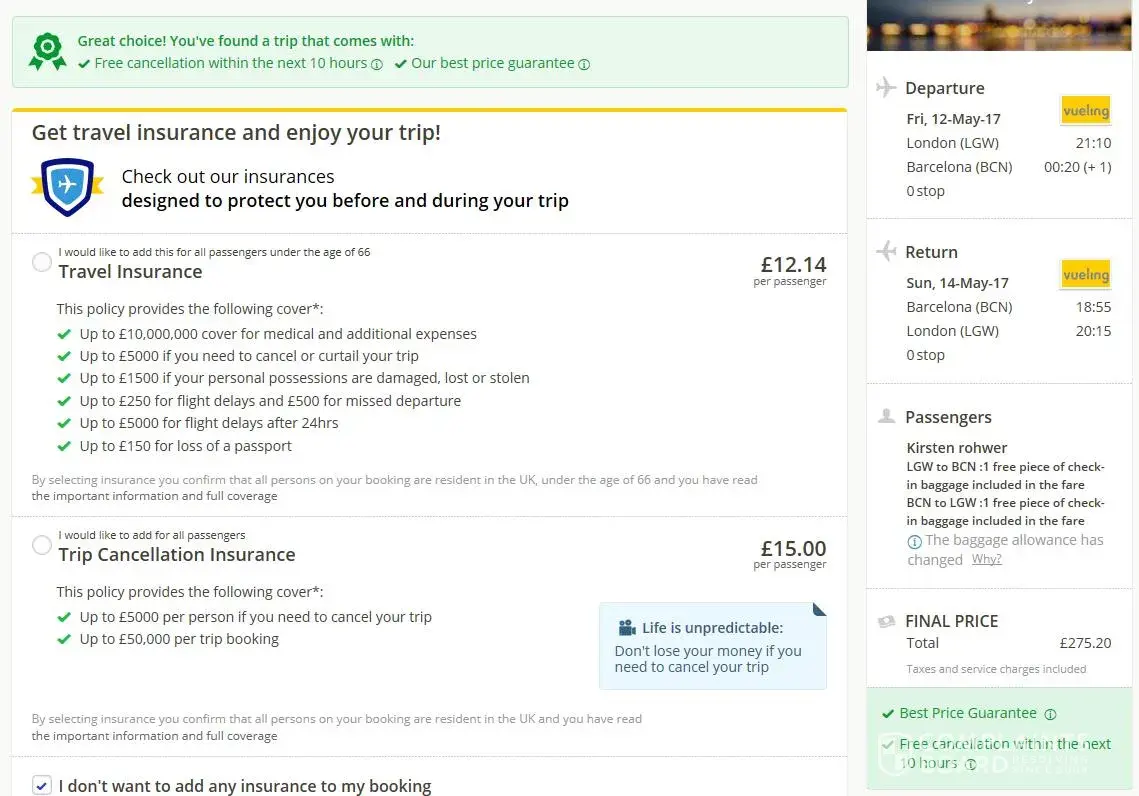Select the Trip Cancellation Insurance radio button
The width and height of the screenshot is (1139, 796).
coord(42,546)
